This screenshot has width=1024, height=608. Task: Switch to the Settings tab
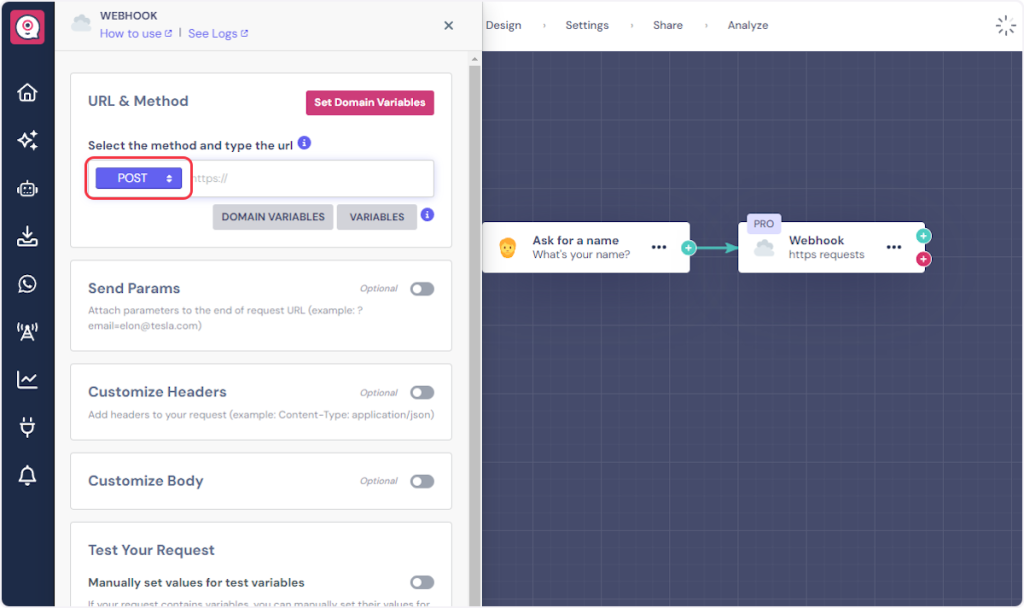click(x=586, y=25)
